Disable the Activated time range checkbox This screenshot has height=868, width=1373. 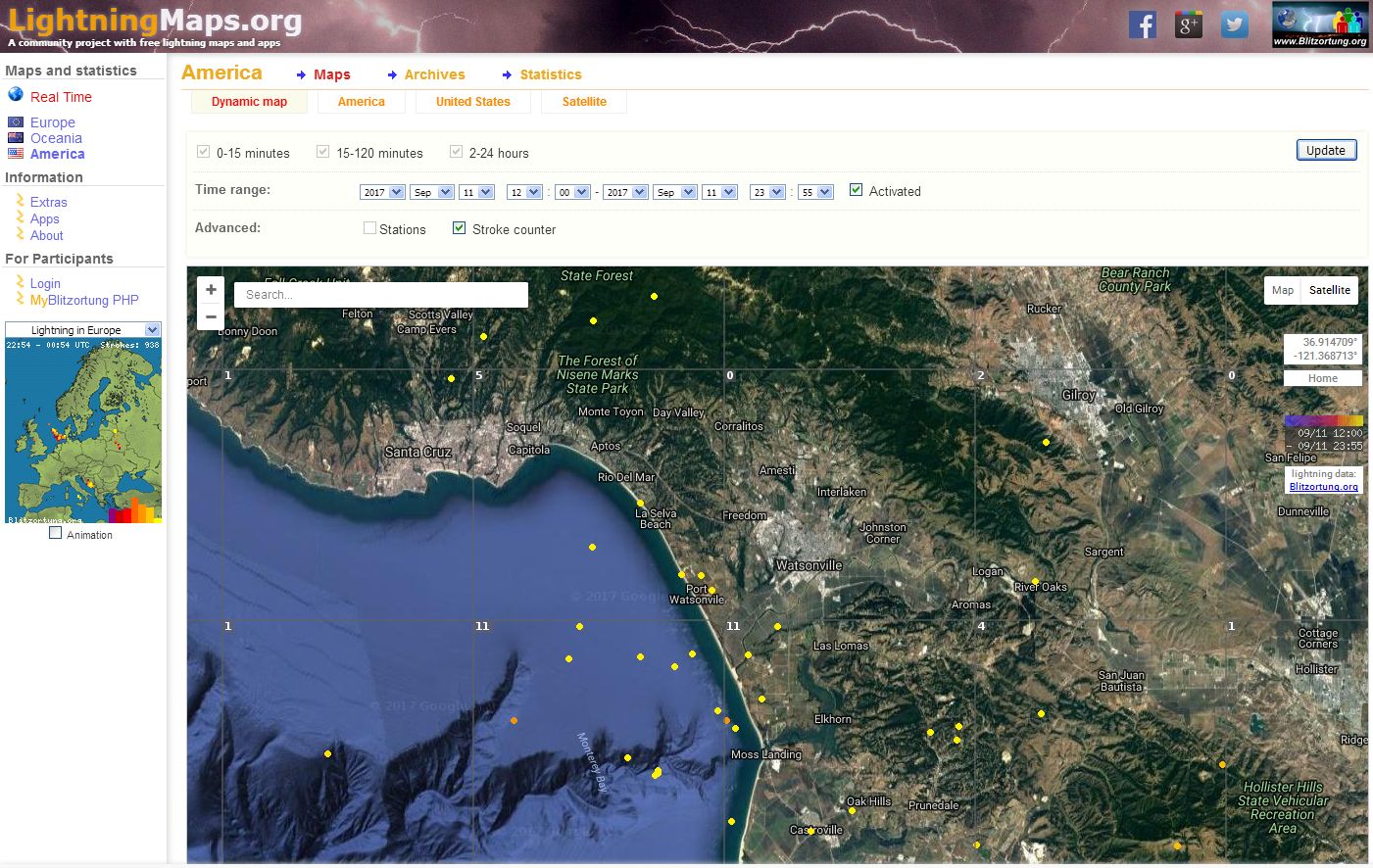point(856,190)
